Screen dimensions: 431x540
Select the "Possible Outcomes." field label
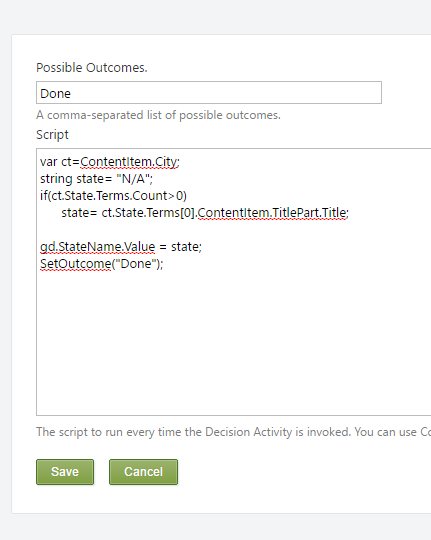(x=92, y=68)
